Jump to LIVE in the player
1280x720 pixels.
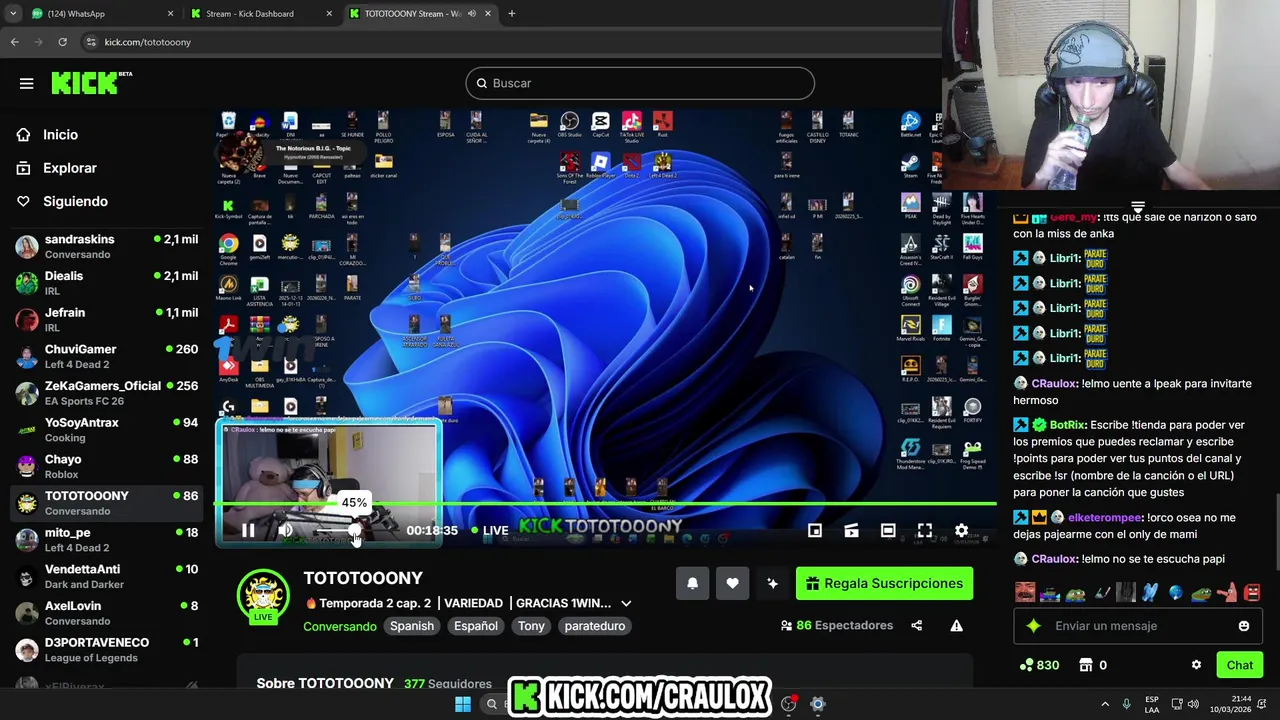point(490,531)
